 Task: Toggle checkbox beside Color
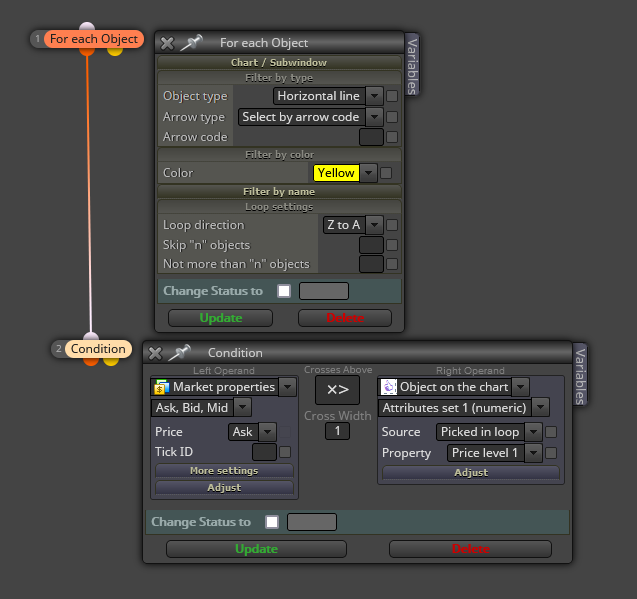386,173
